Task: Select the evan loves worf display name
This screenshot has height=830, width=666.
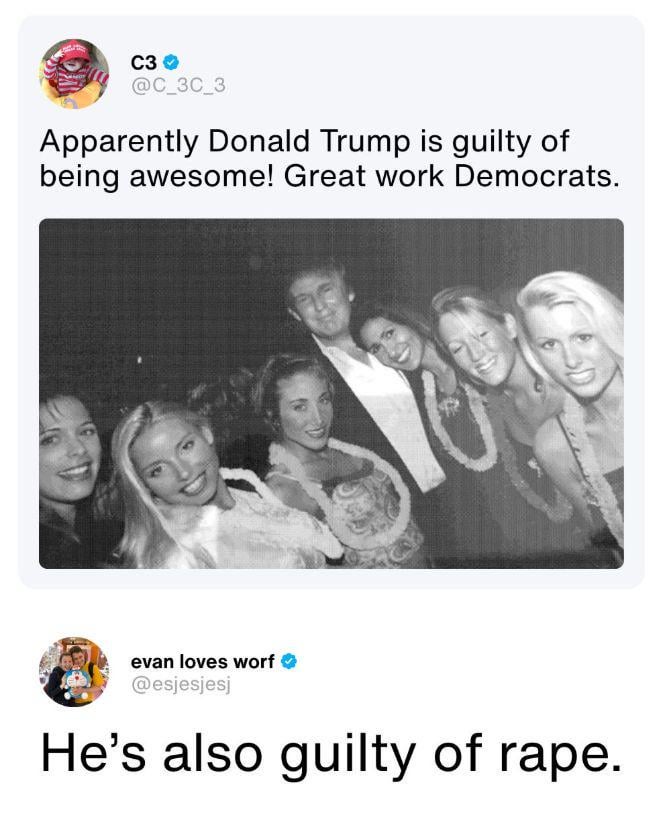Action: pyautogui.click(x=202, y=662)
